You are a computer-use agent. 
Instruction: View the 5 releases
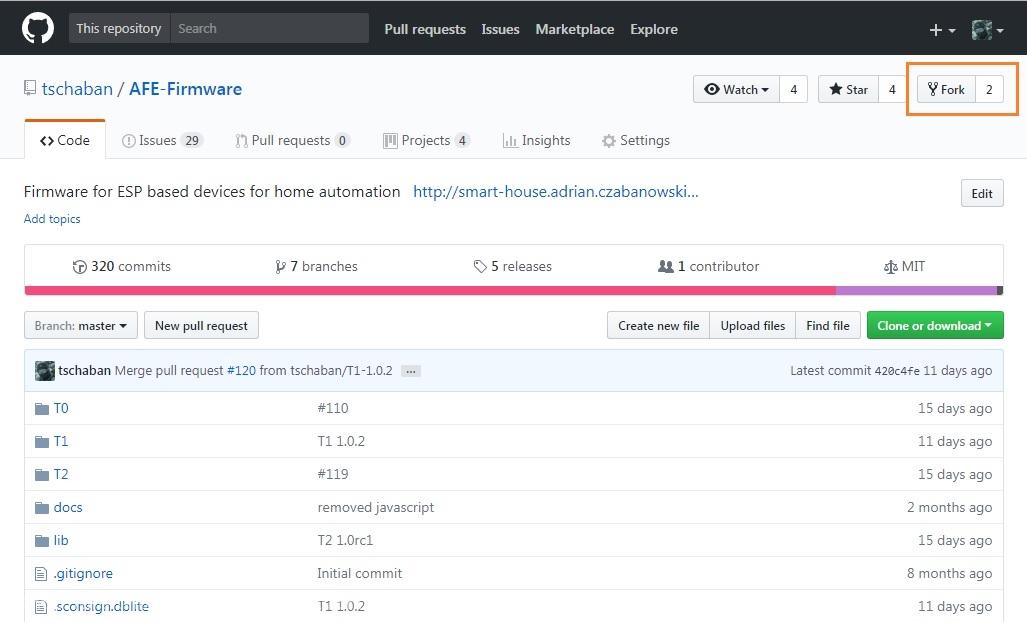(x=513, y=266)
